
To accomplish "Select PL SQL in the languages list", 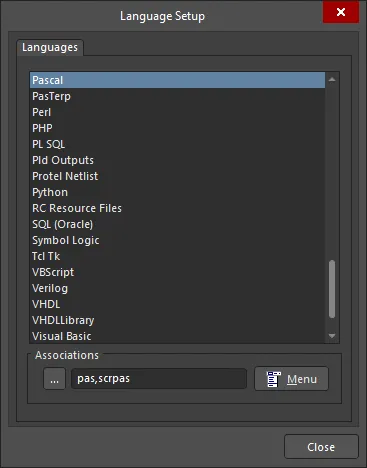I will [x=177, y=144].
